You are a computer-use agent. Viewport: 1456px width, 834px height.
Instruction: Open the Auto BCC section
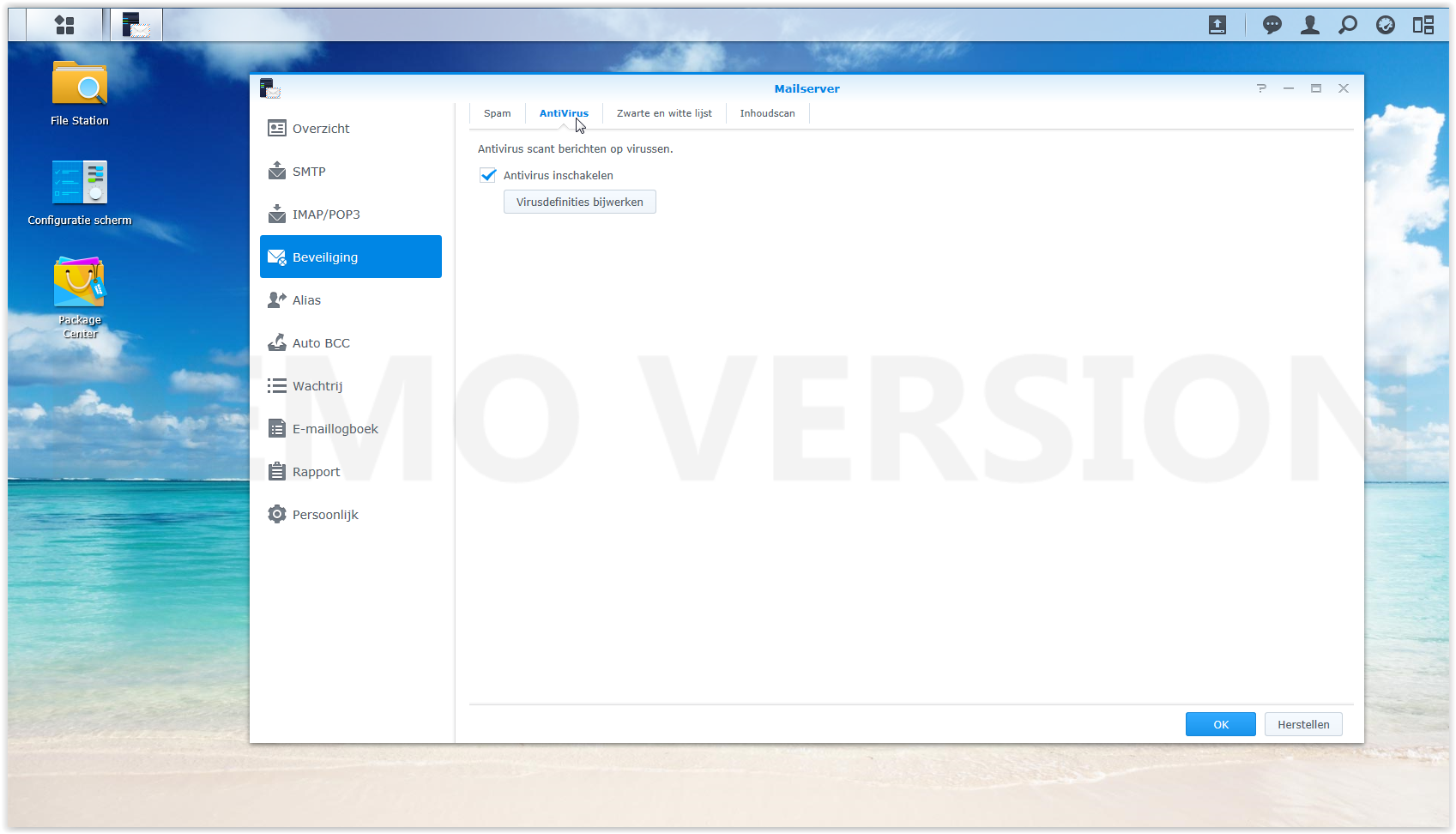tap(351, 342)
